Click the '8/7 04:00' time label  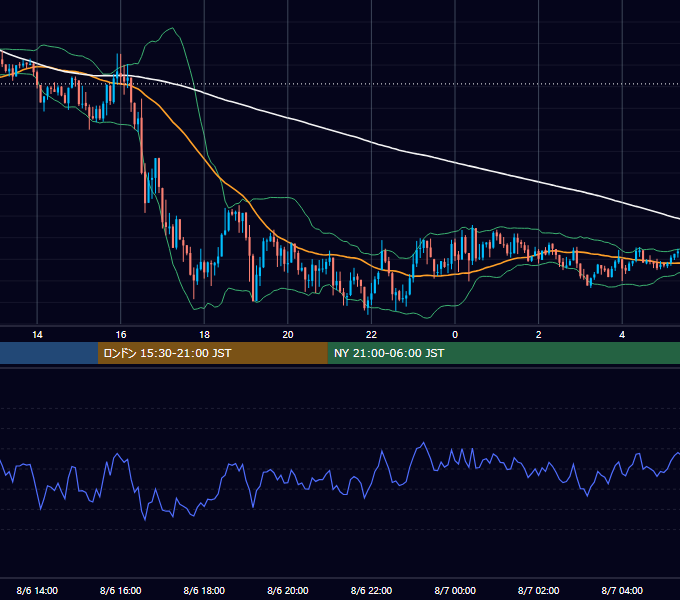pyautogui.click(x=622, y=590)
